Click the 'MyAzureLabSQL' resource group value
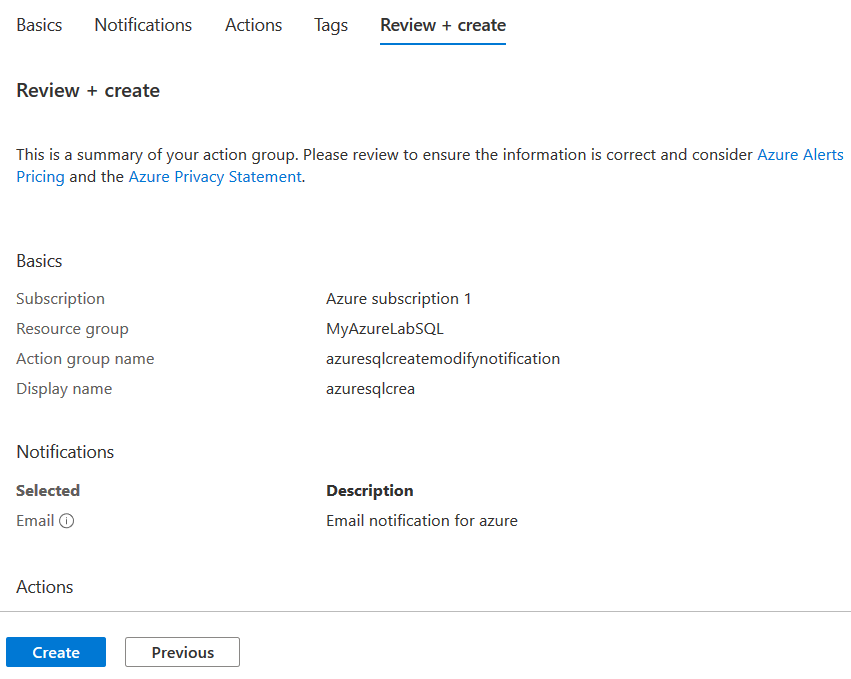This screenshot has height=679, width=851. click(385, 329)
